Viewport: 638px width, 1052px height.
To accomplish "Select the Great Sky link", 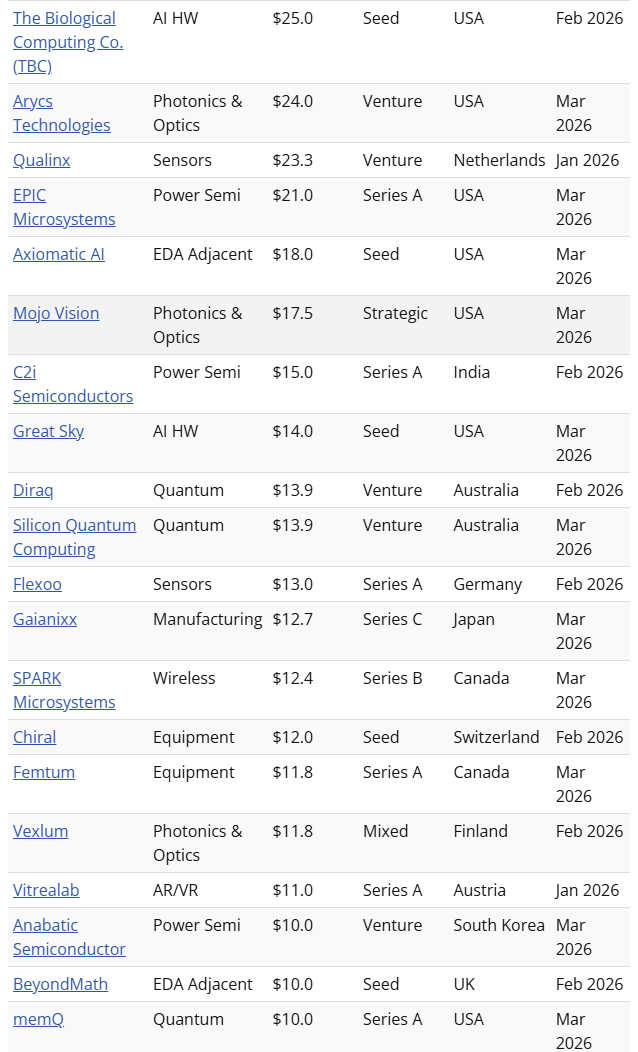I will point(48,431).
